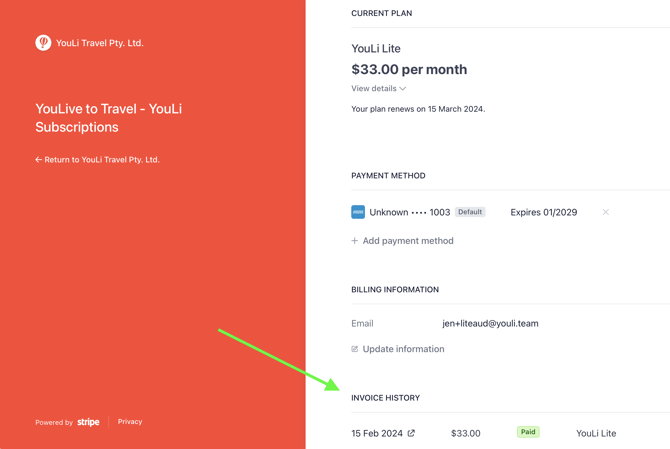Click the CURRENT PLAN section heading
Viewport: 670px width, 449px height.
point(382,13)
